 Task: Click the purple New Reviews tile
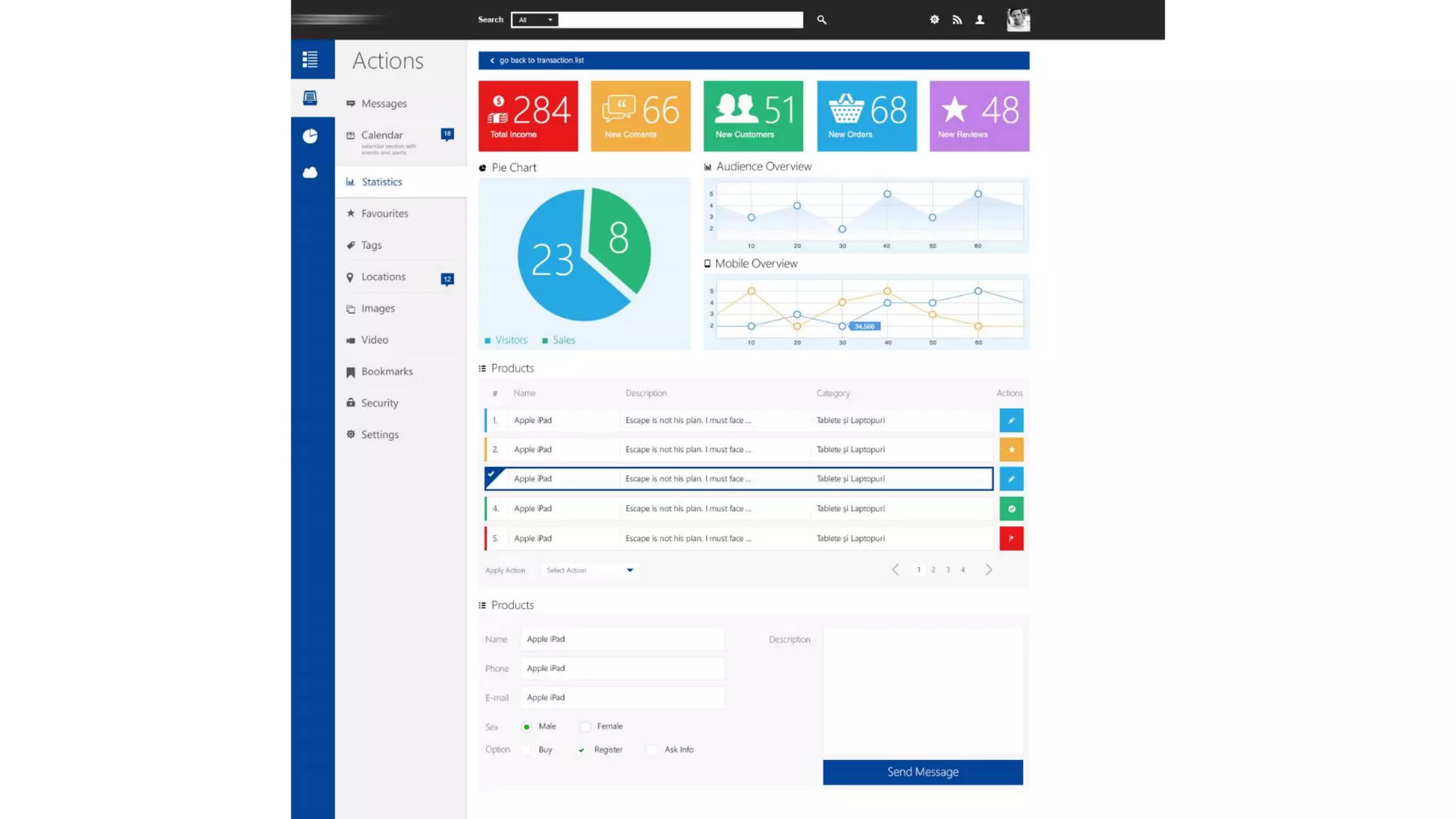click(979, 116)
